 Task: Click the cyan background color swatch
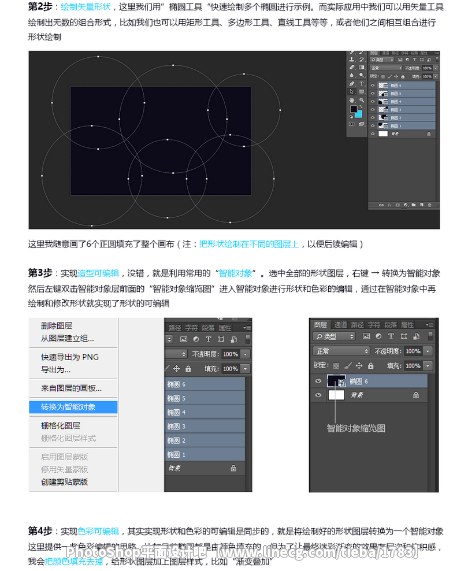(360, 115)
